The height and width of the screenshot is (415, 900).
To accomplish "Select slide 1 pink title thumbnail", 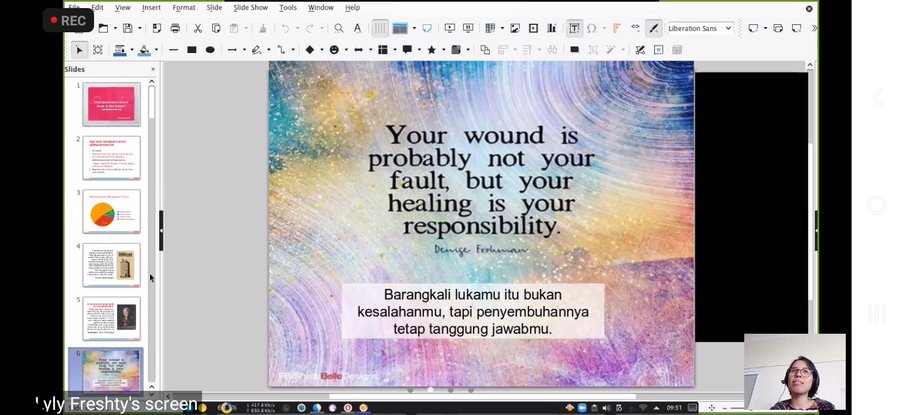I will coord(111,104).
